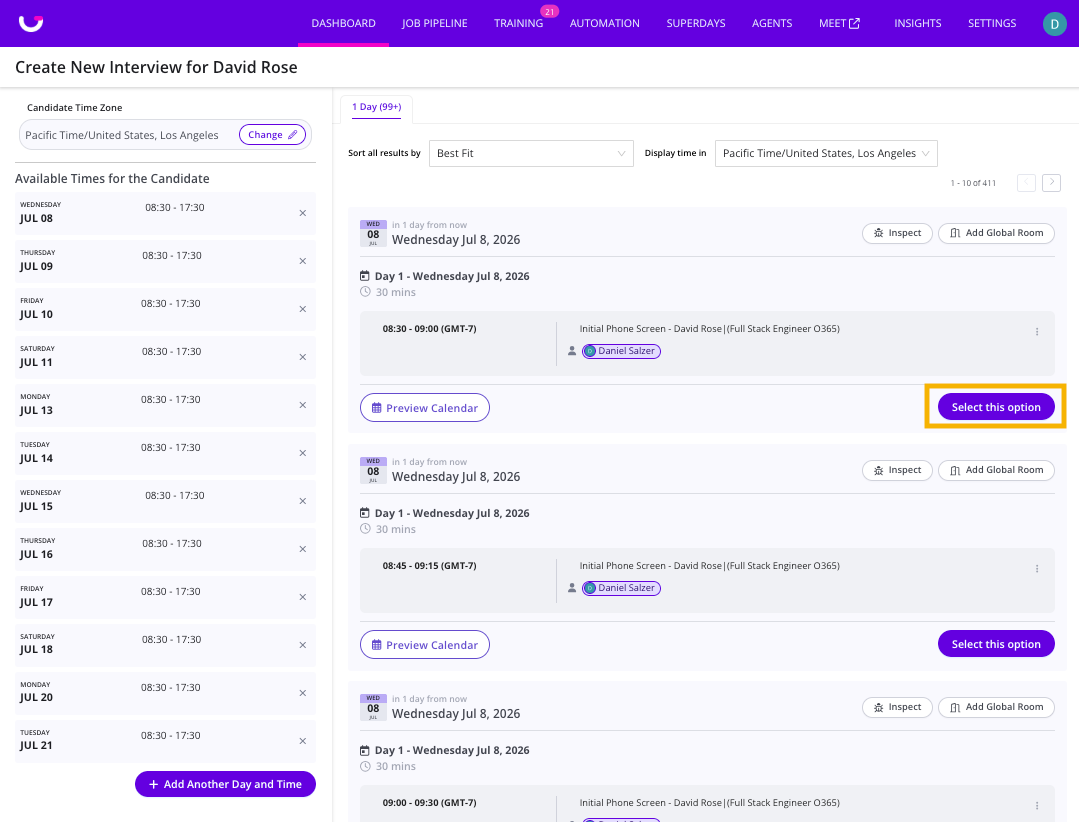Open the JOB PIPELINE menu item
The width and height of the screenshot is (1079, 822).
tap(435, 23)
